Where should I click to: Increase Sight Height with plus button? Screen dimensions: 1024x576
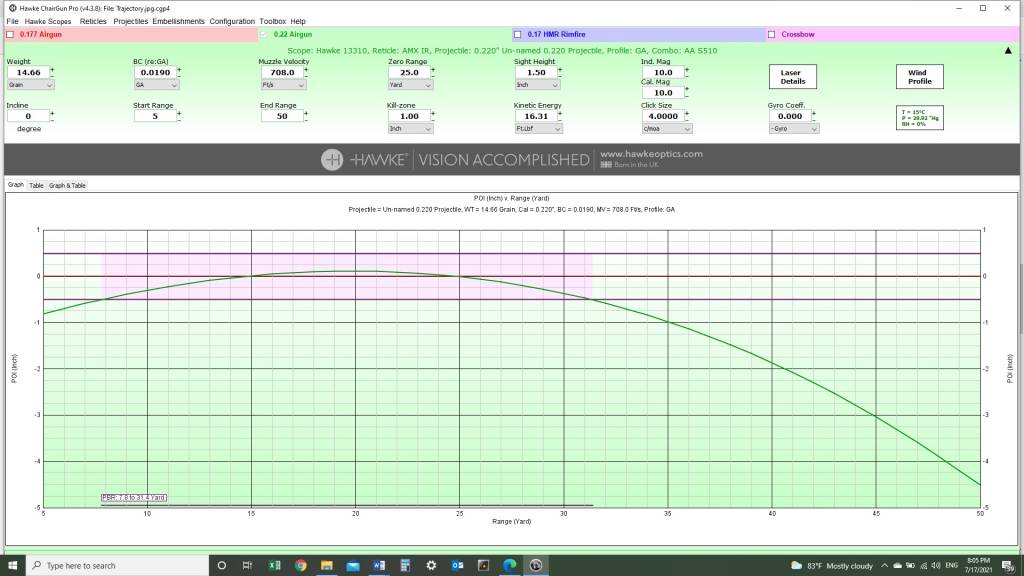[x=560, y=70]
